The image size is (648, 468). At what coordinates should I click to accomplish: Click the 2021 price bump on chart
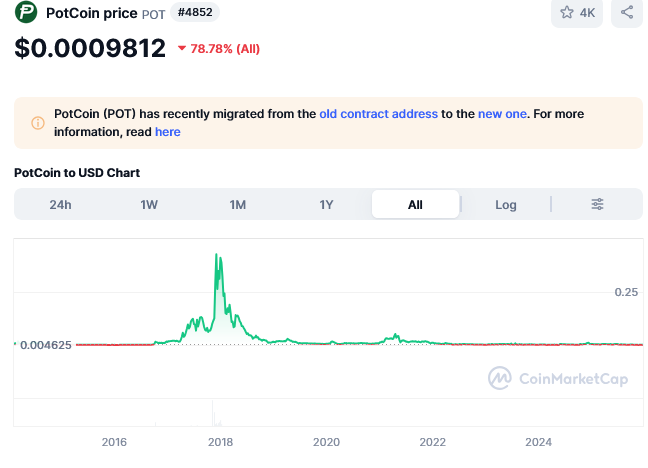coord(396,336)
